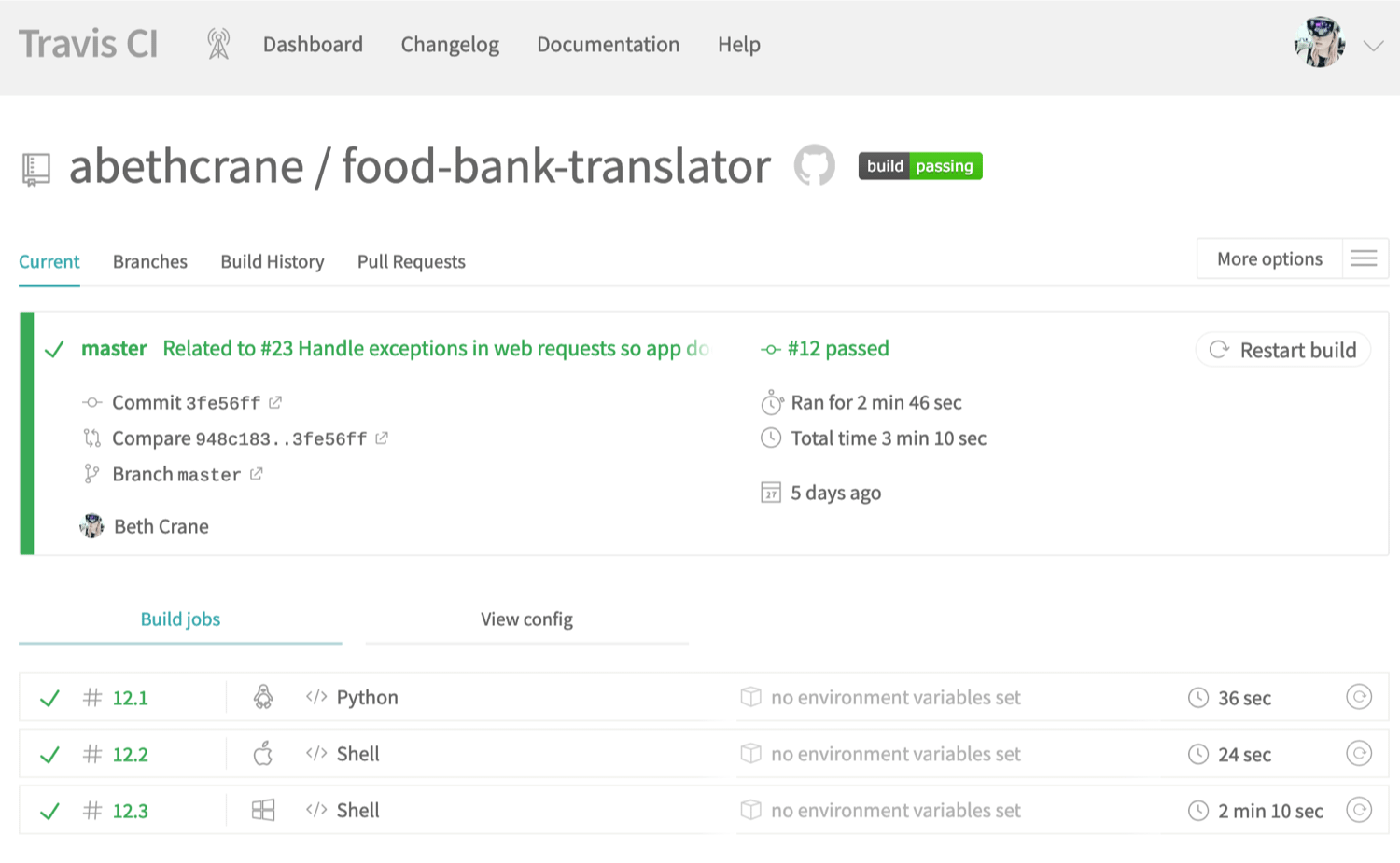This screenshot has width=1400, height=863.
Task: Expand the user avatar dropdown arrow
Action: (1374, 44)
